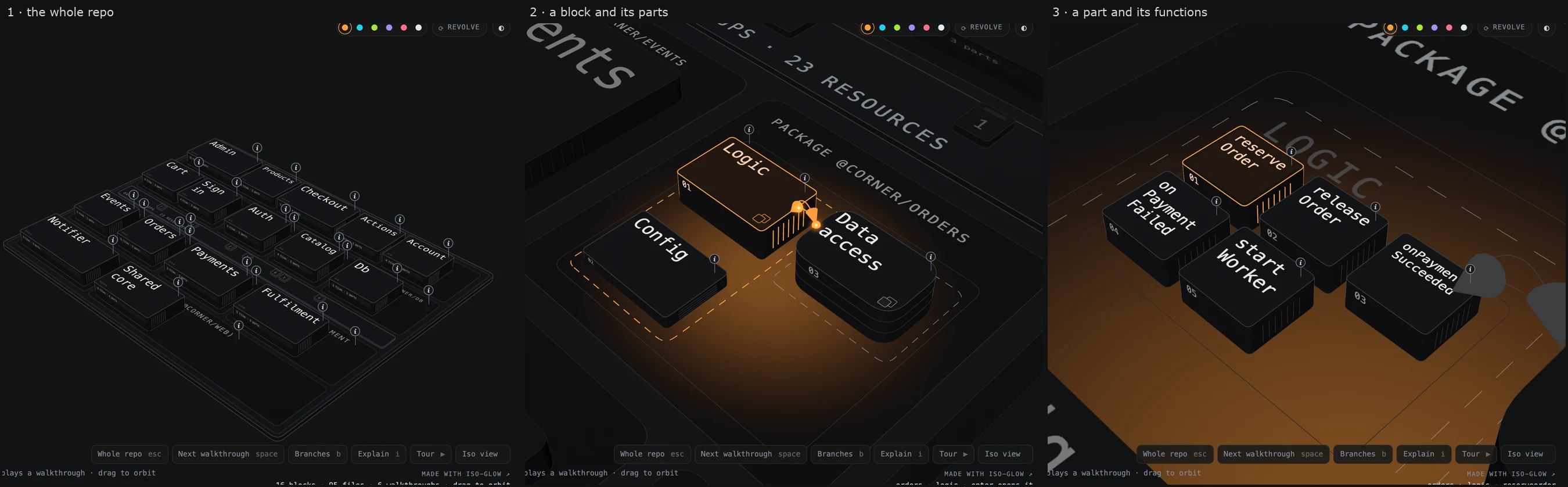Viewport: 1568px width, 487px height.
Task: Click the info pin beside the Checkout block
Action: [355, 196]
